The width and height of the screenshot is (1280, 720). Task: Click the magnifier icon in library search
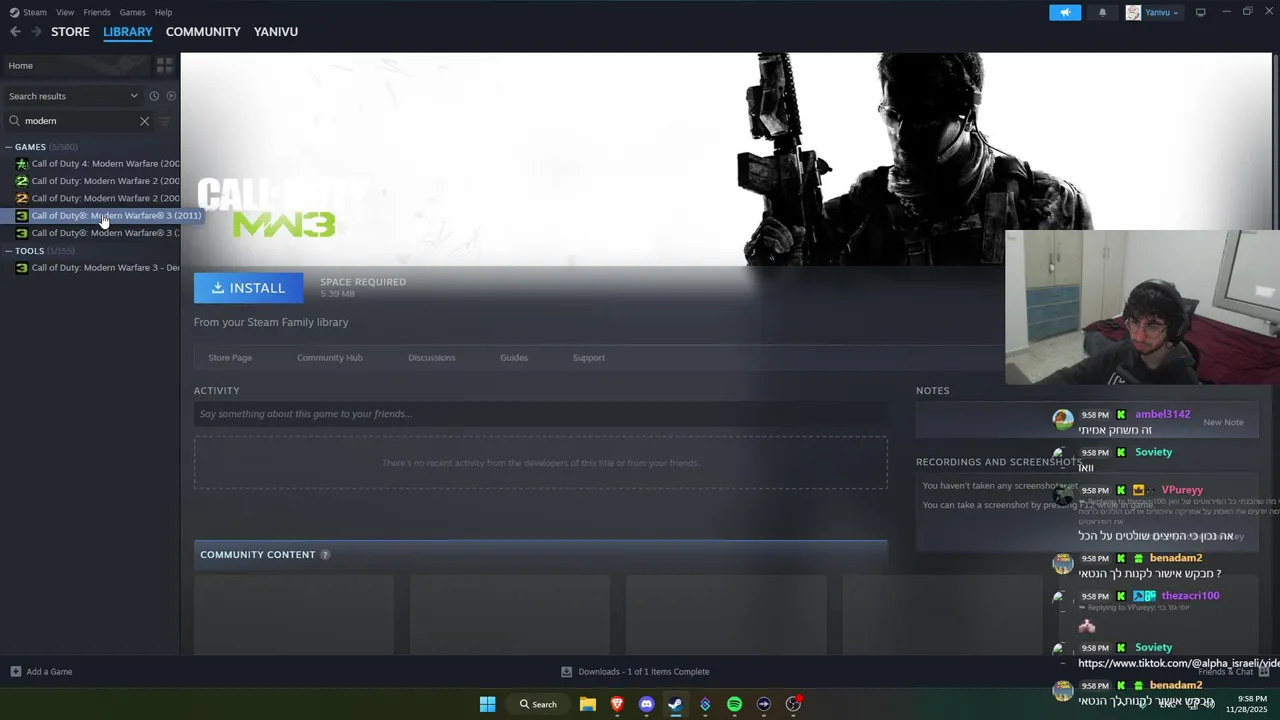click(x=14, y=121)
